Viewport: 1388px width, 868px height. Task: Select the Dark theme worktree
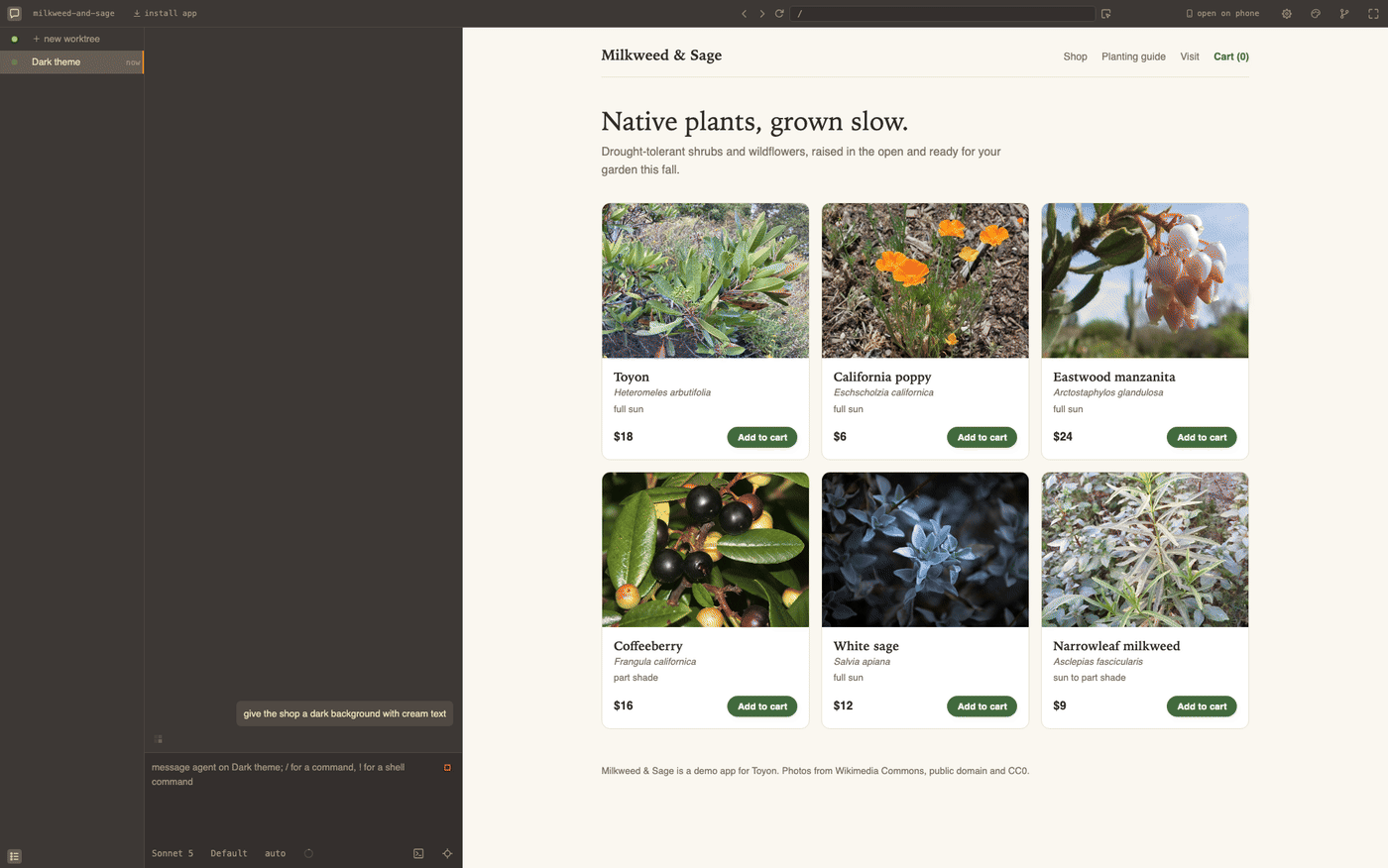click(x=72, y=62)
